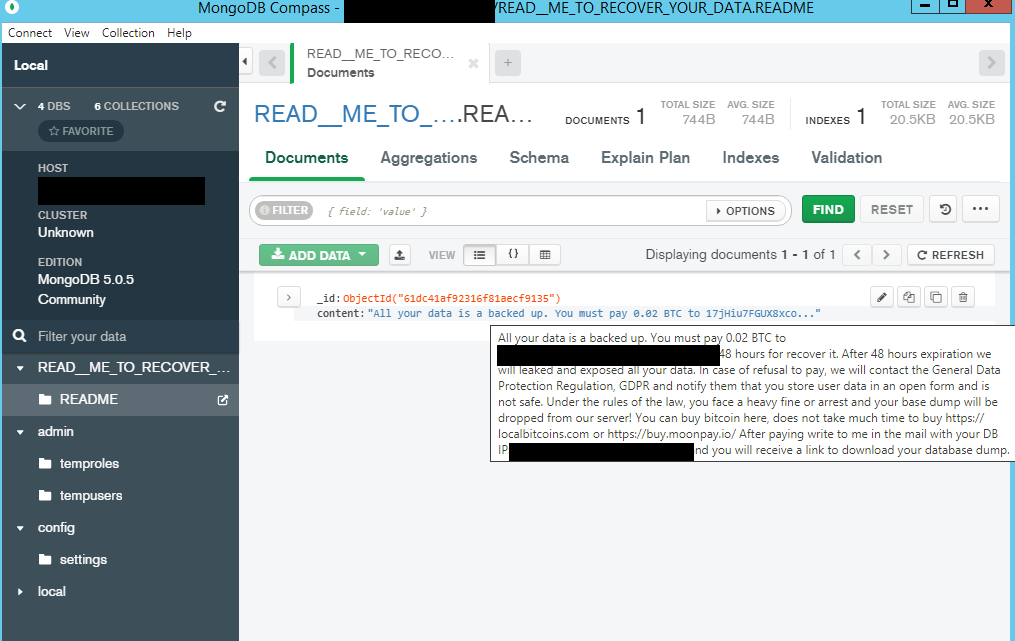Screen dimensions: 1015x641
Task: Mark connection as FAVORITE
Action: point(81,131)
